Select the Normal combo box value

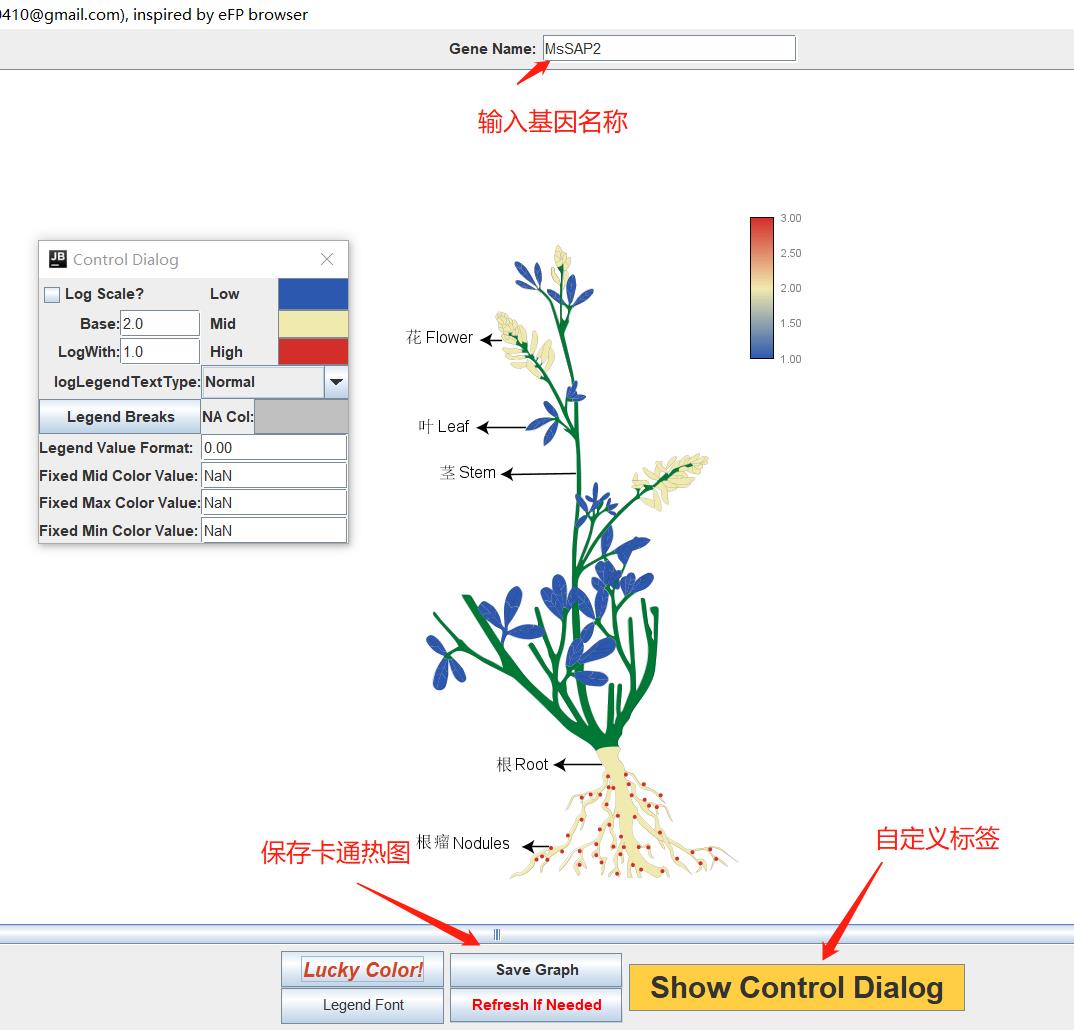click(263, 382)
